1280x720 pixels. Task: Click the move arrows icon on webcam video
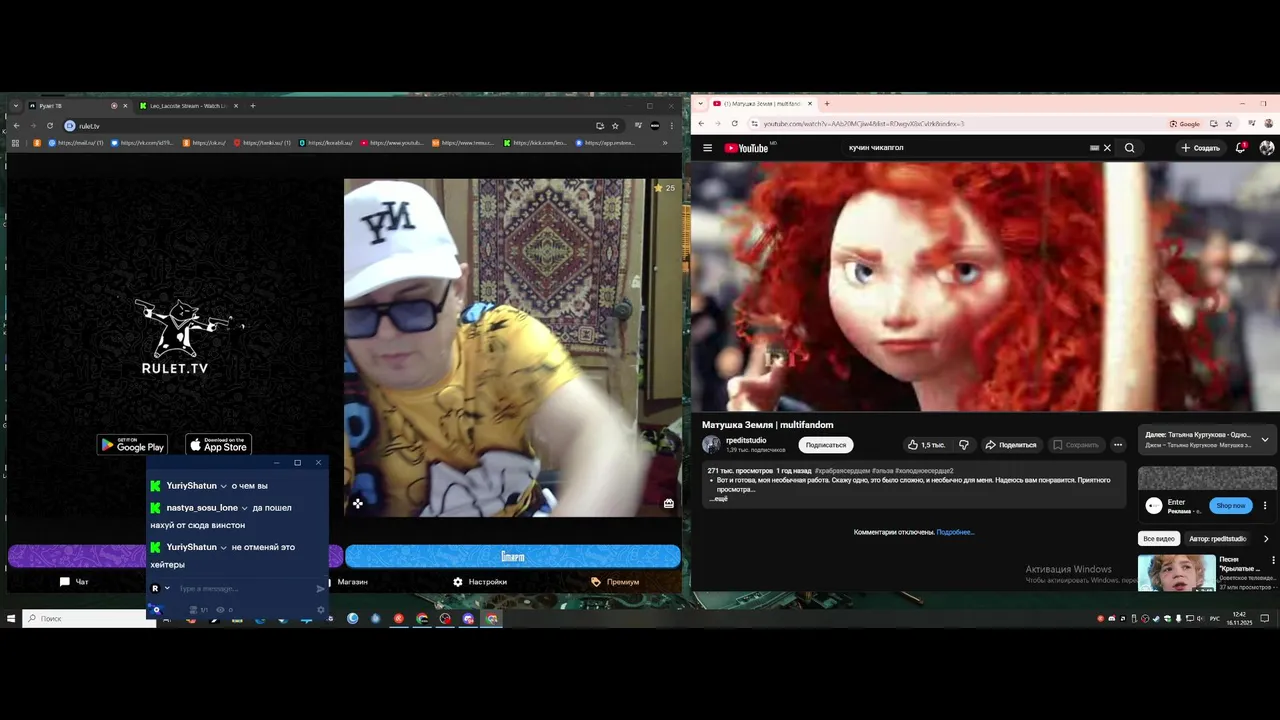tap(358, 504)
